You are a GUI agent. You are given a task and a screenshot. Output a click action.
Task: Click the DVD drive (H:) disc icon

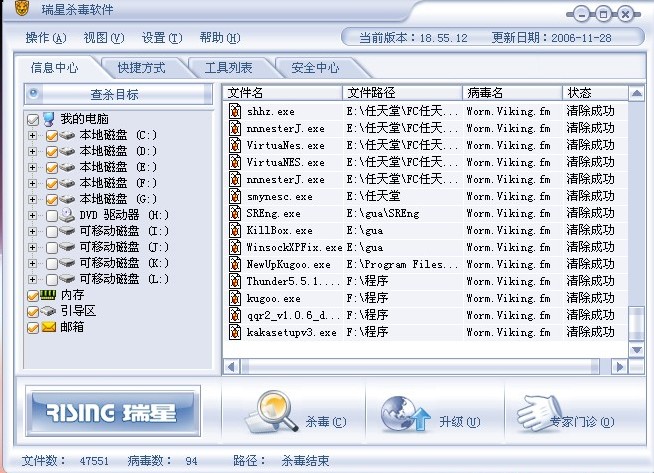point(67,215)
